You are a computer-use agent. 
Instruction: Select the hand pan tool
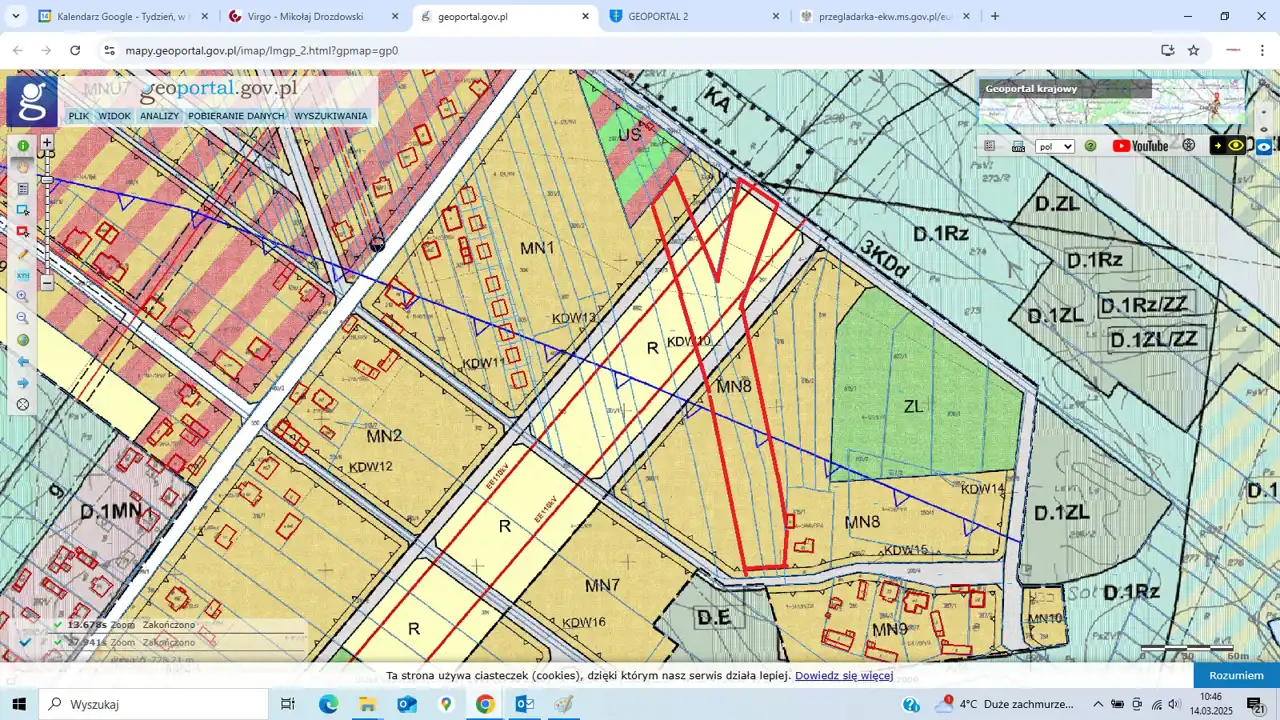coord(23,167)
